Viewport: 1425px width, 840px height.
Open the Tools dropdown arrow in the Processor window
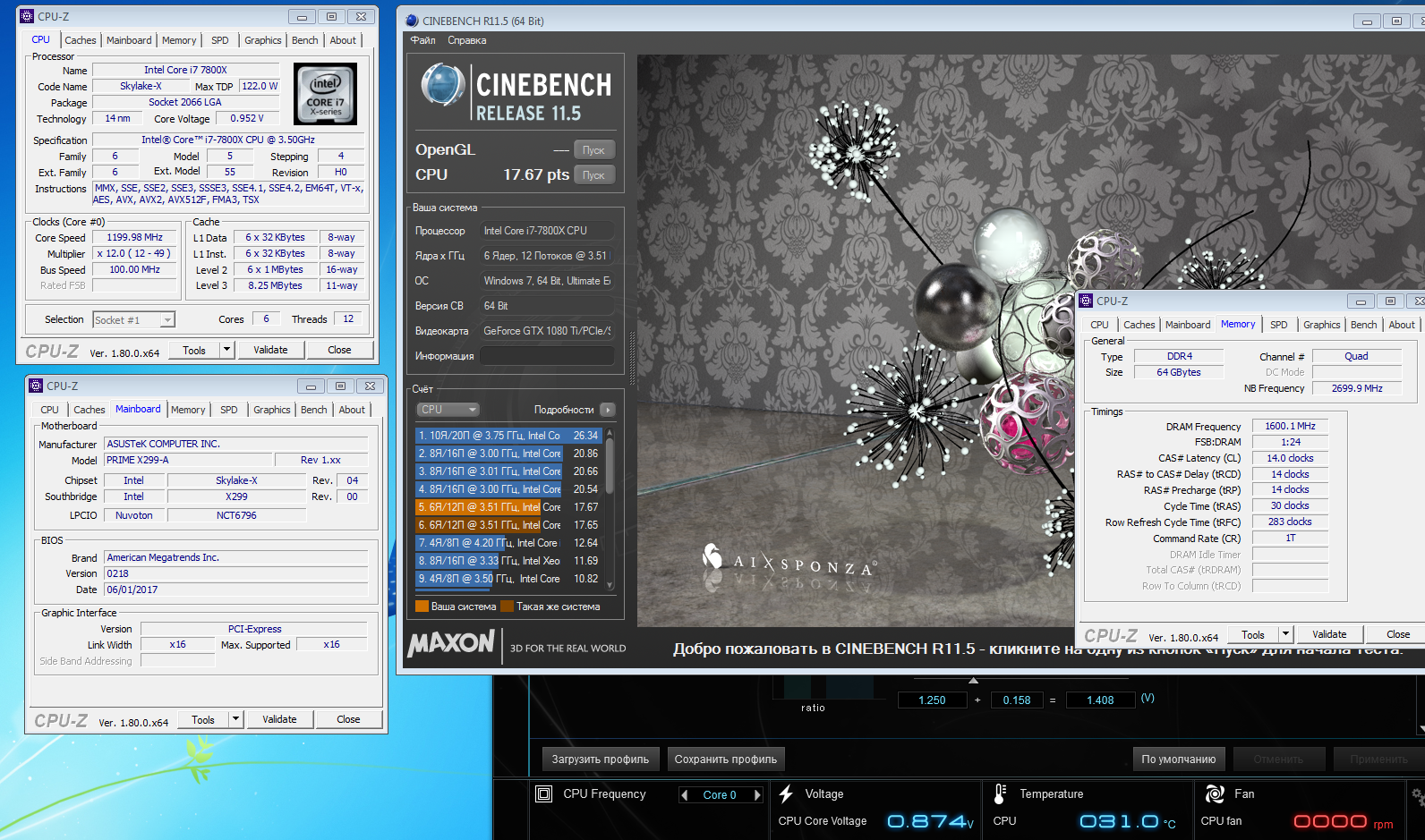(x=226, y=350)
